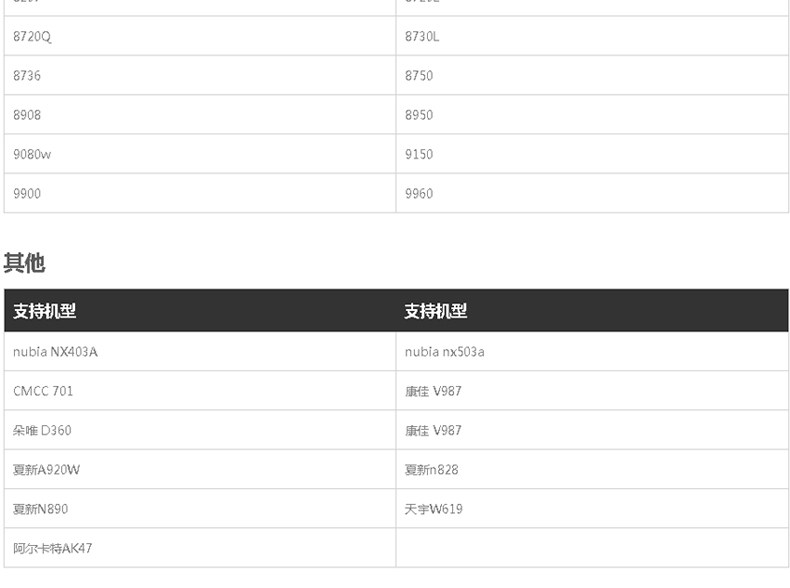The image size is (790, 588).
Task: Click the nubia nx503a entry
Action: [x=445, y=352]
